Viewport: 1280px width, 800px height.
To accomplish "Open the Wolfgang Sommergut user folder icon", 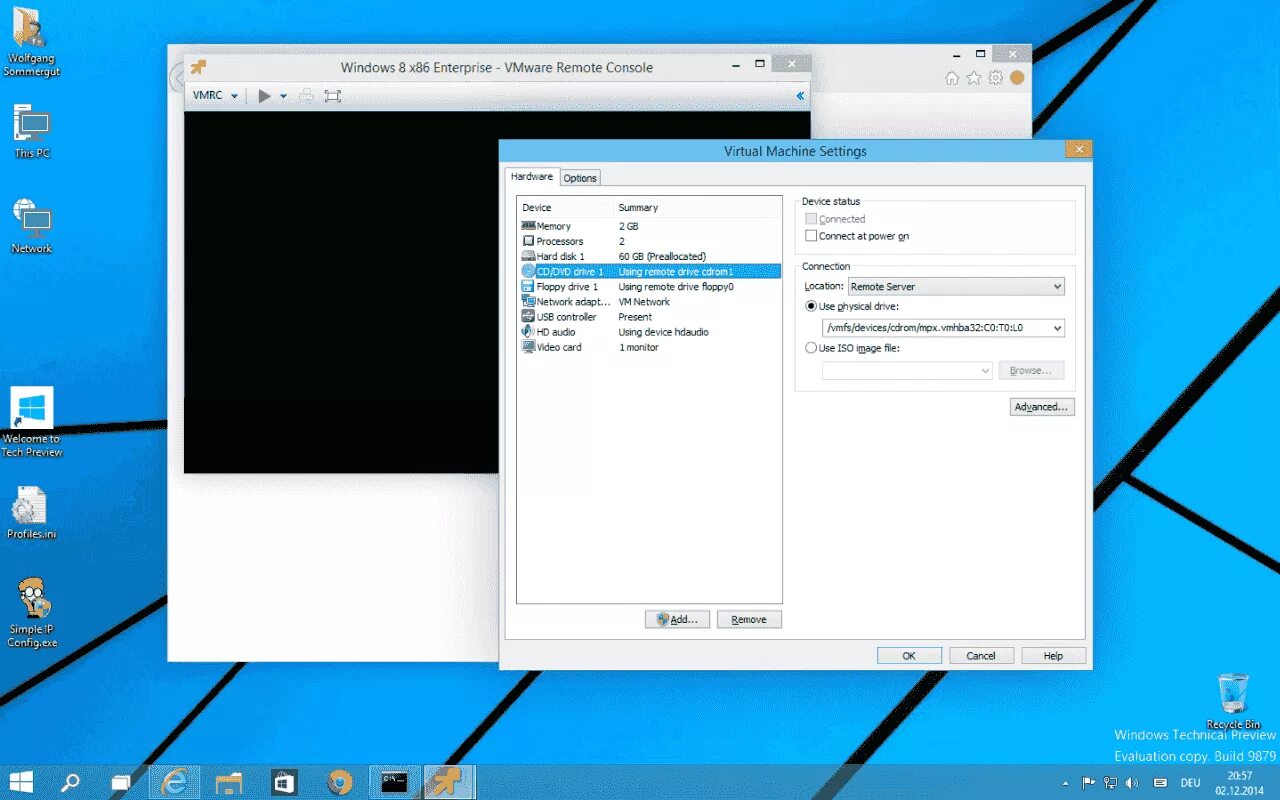I will 31,41.
